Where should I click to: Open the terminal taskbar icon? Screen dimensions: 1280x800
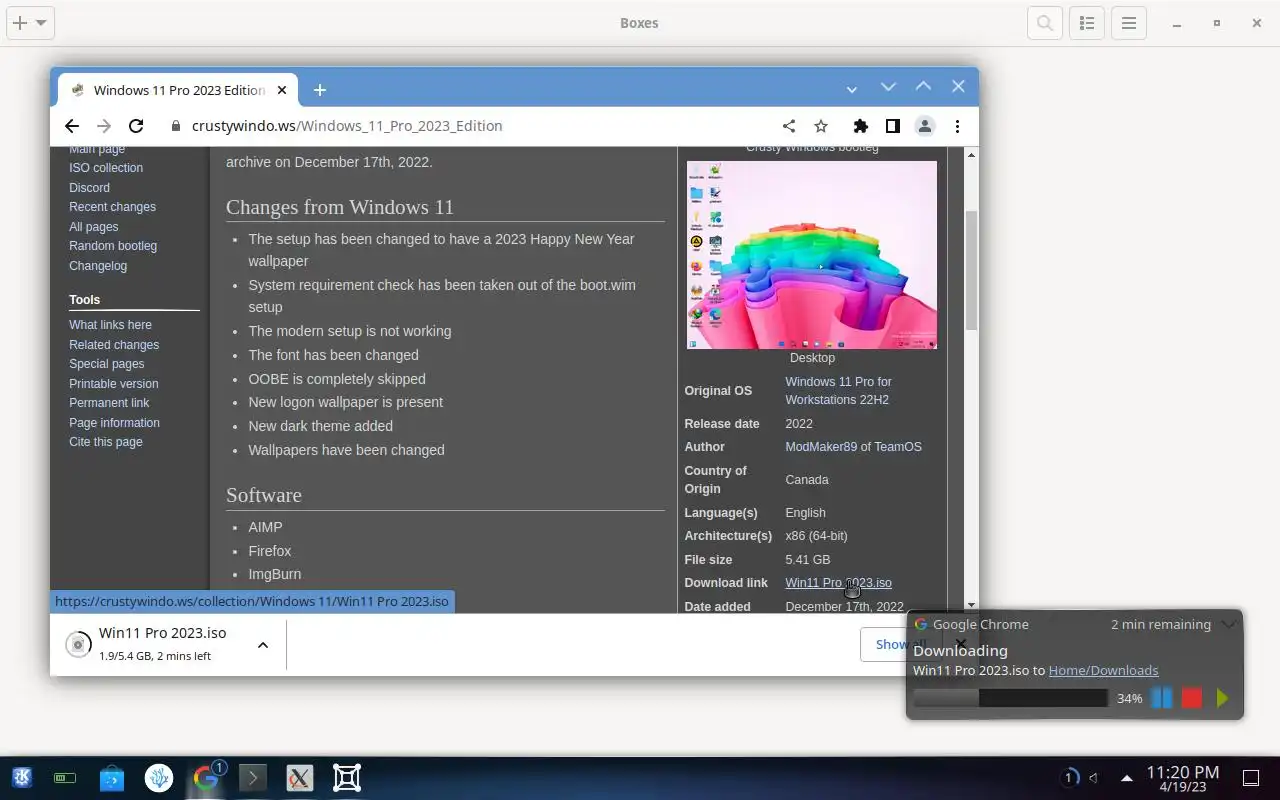pos(253,777)
